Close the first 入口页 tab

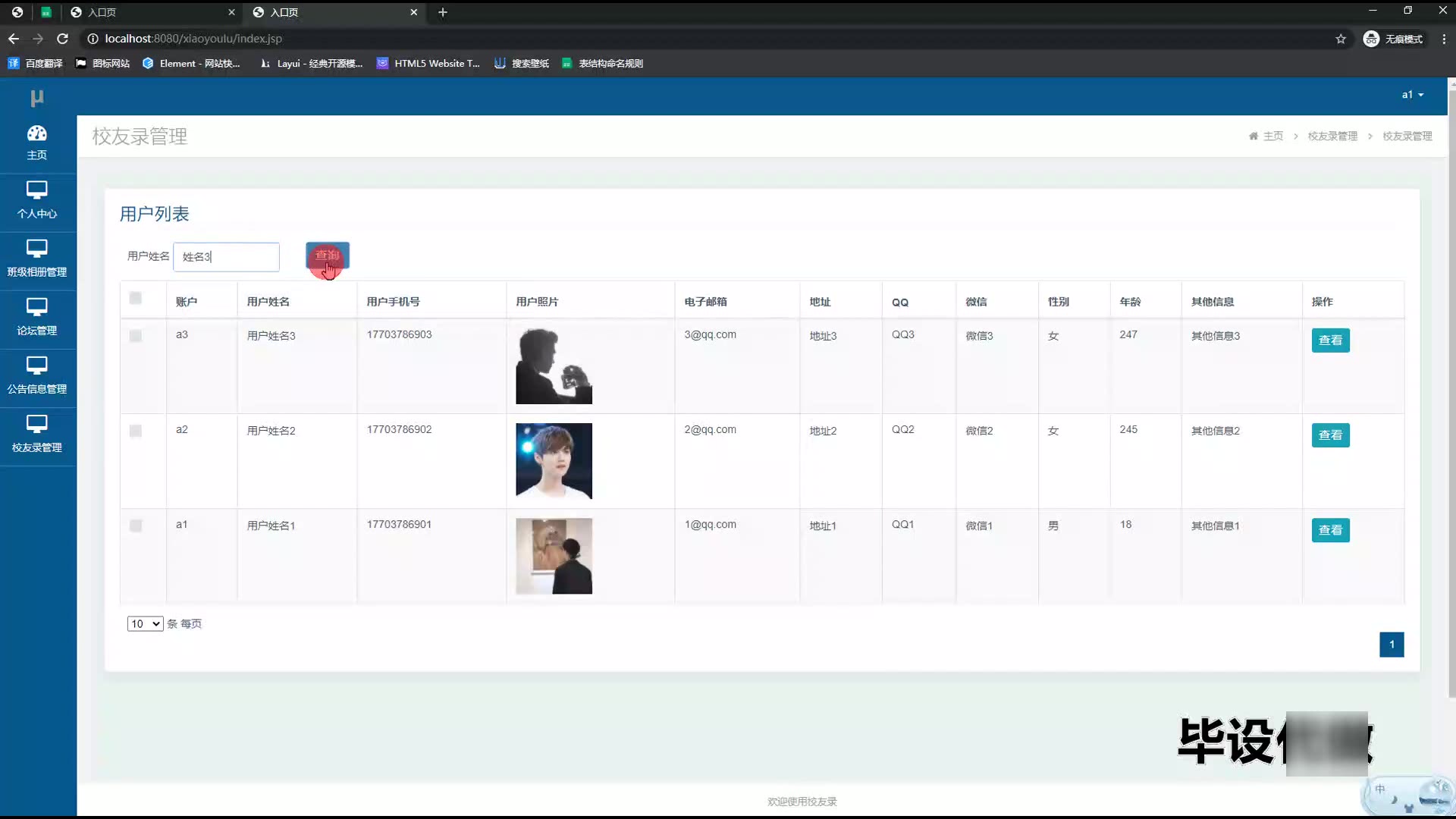(231, 12)
